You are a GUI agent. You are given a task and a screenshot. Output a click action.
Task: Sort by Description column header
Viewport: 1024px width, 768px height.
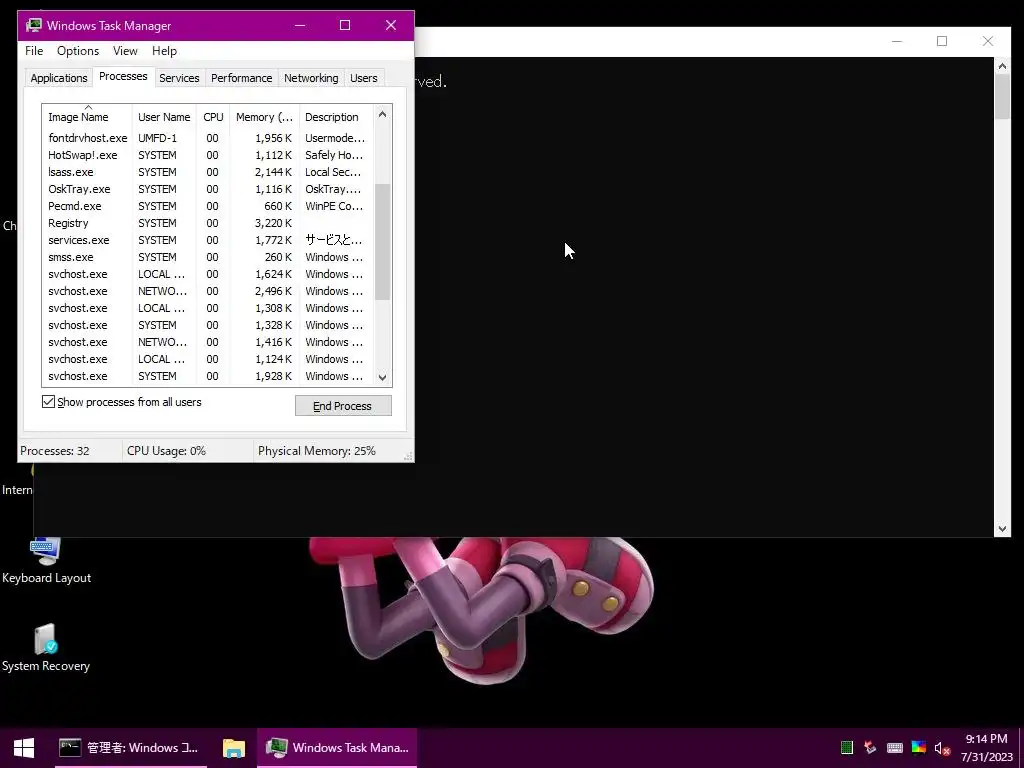click(336, 117)
